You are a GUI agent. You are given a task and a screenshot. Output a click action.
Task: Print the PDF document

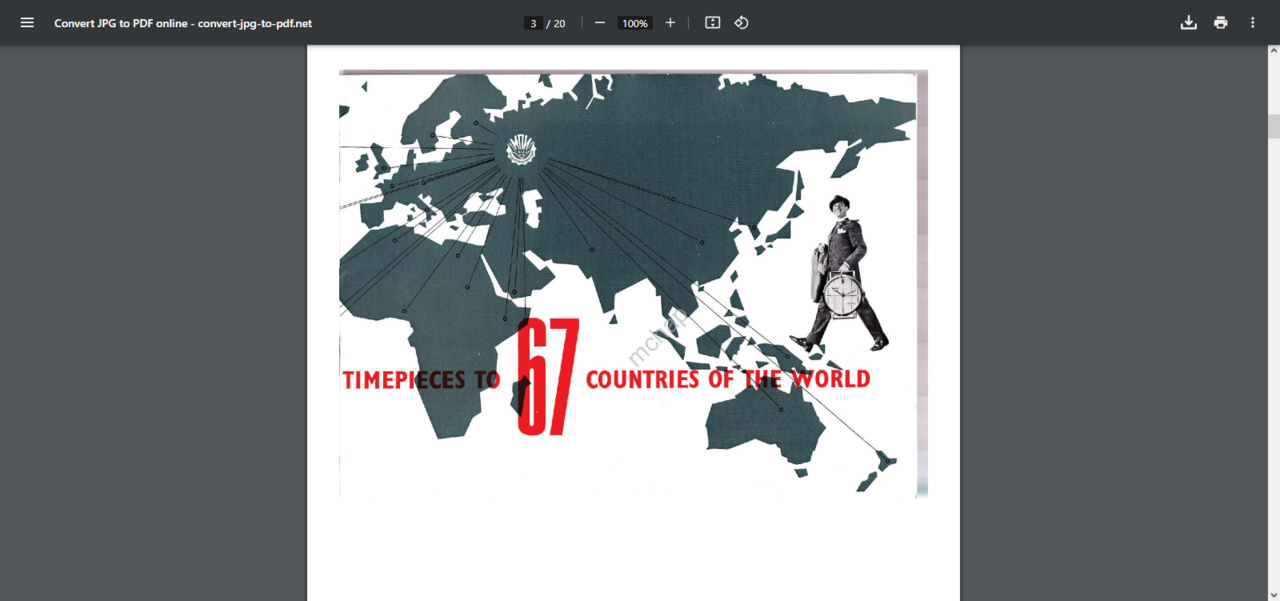point(1220,22)
